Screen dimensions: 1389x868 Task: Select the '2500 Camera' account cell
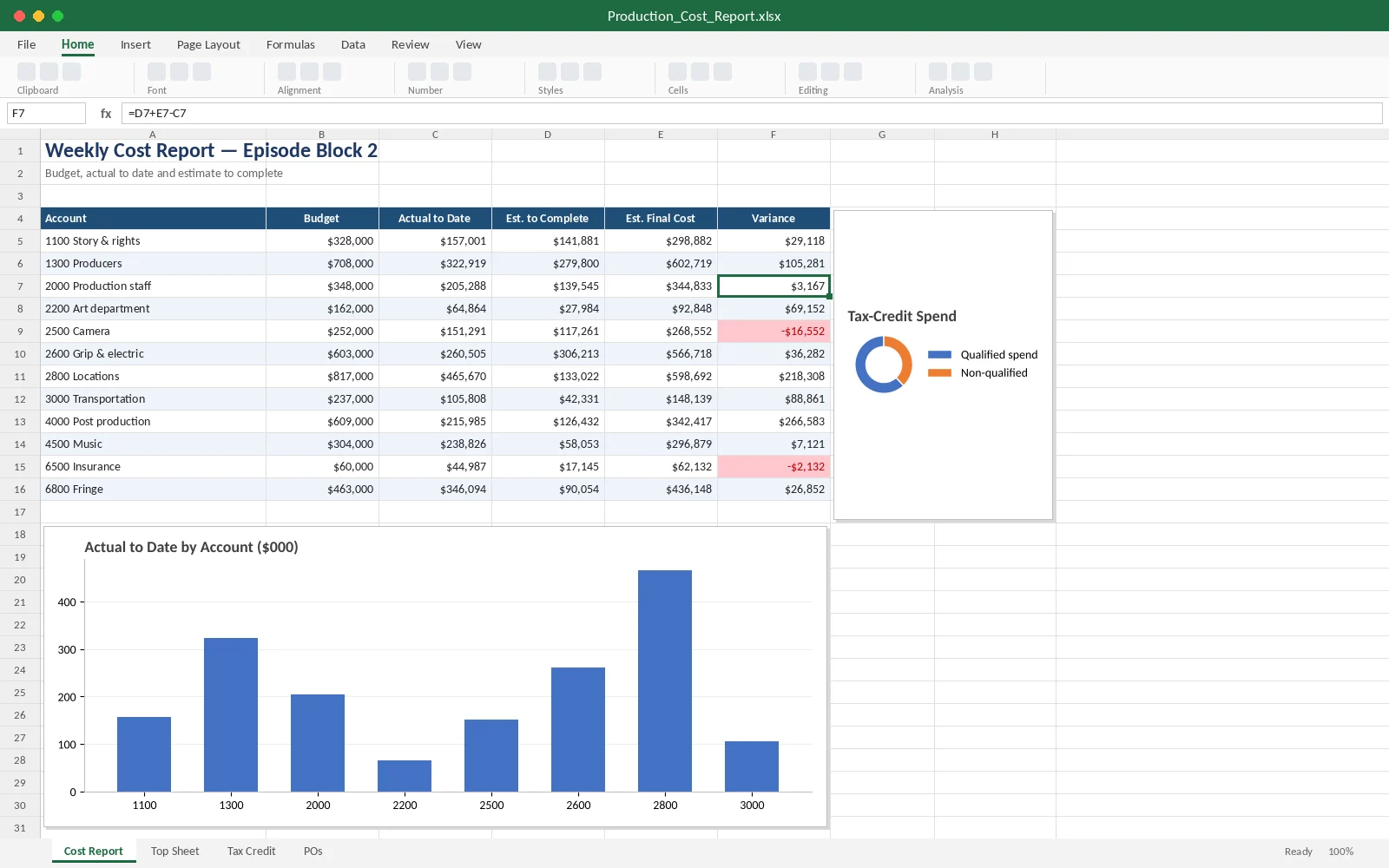[x=153, y=332]
